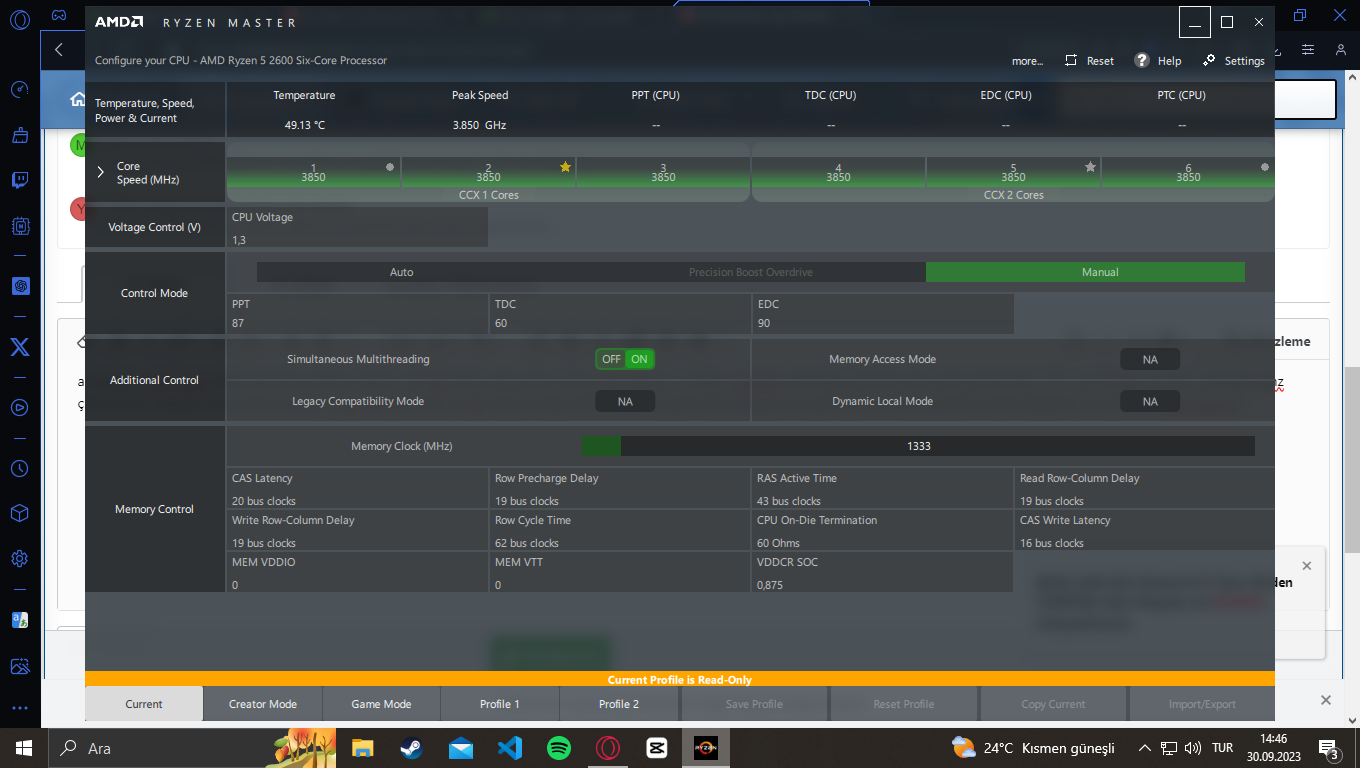Screen dimensions: 1360x768
Task: Select the core 3 speed cell
Action: [663, 172]
